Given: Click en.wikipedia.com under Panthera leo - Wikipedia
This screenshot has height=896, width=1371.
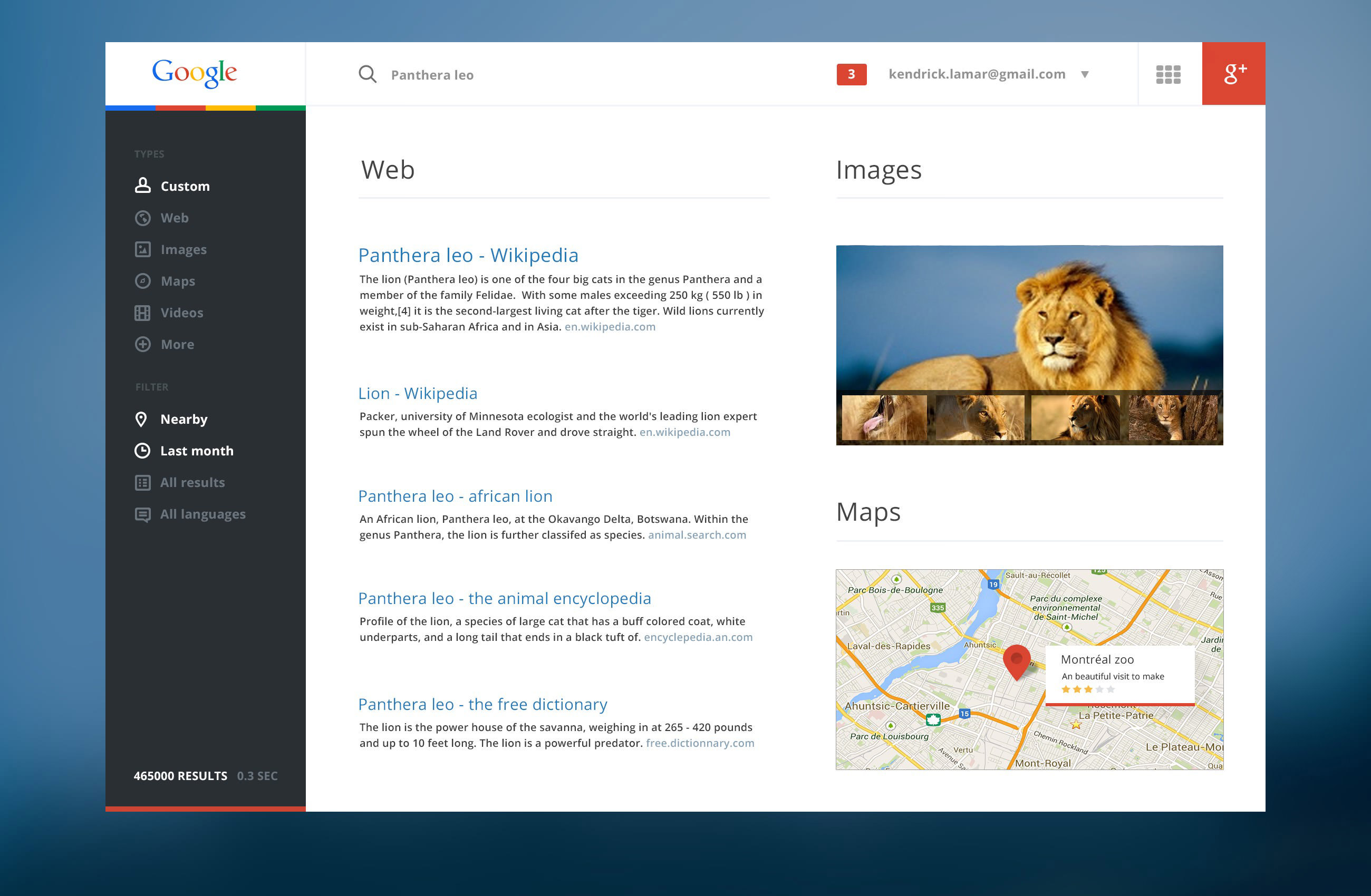Looking at the screenshot, I should (x=610, y=327).
